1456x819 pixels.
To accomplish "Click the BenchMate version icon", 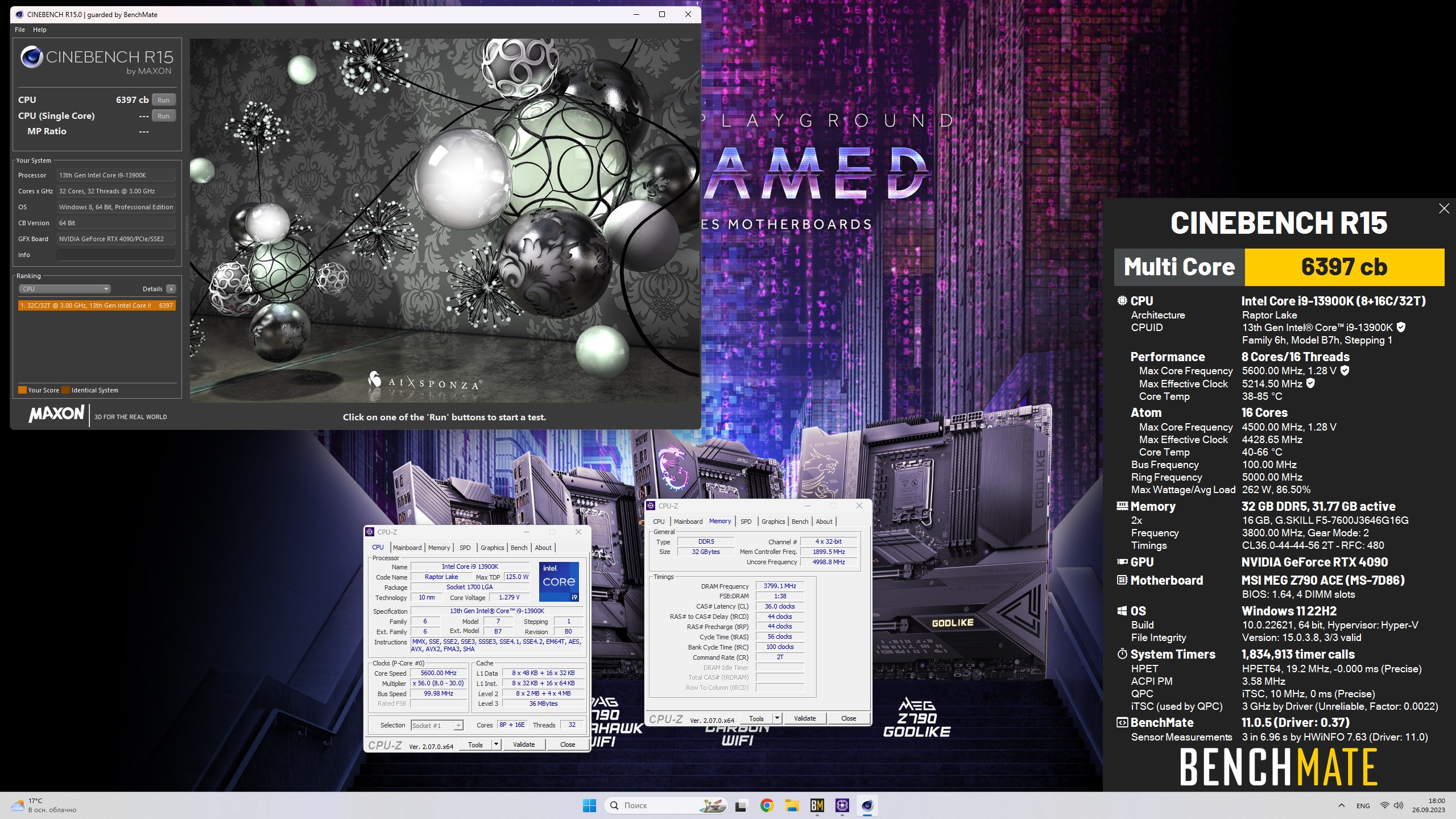I will click(1122, 722).
